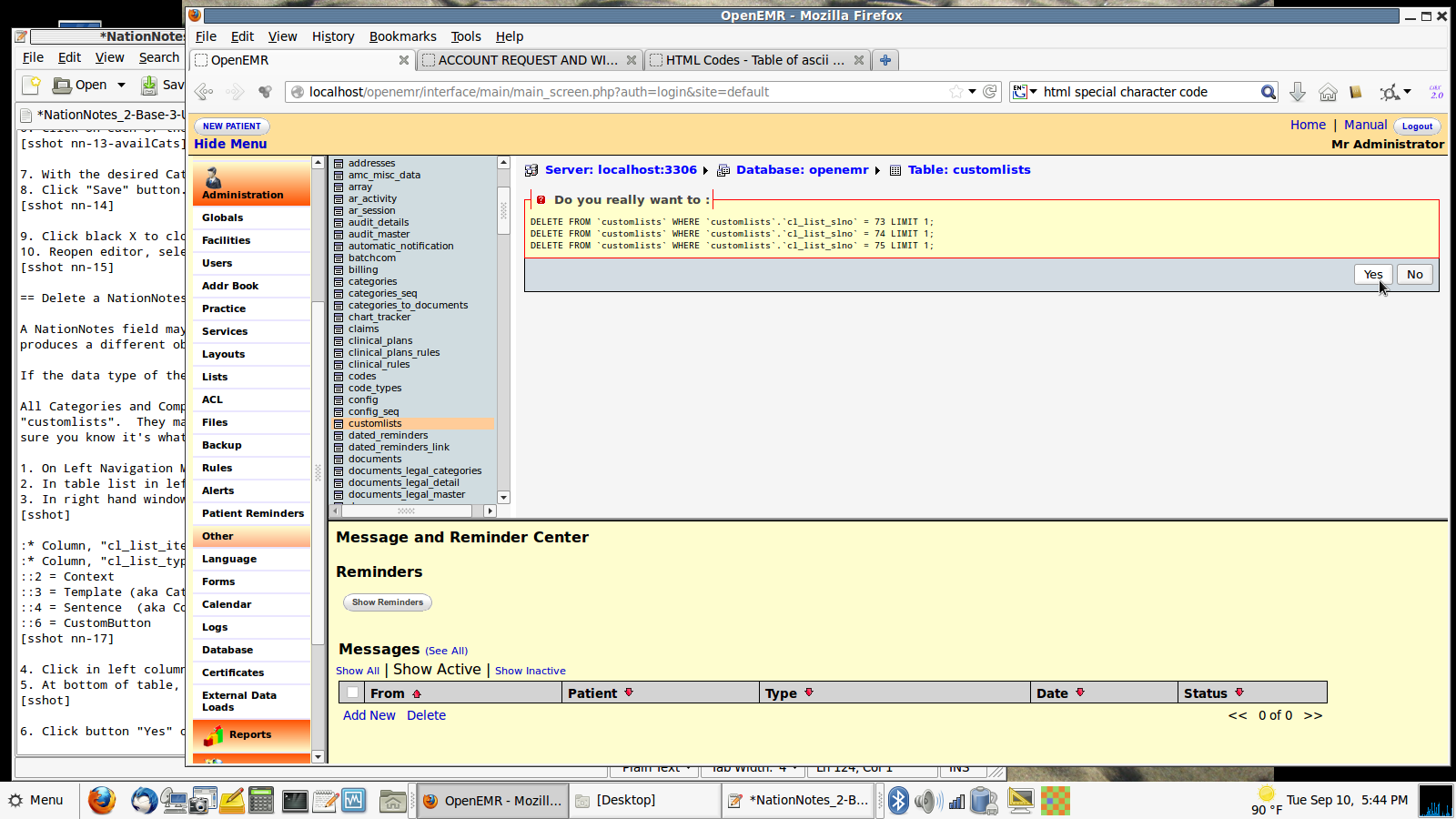The width and height of the screenshot is (1456, 819).
Task: Switch to HTML Codes tab
Action: coord(757,60)
